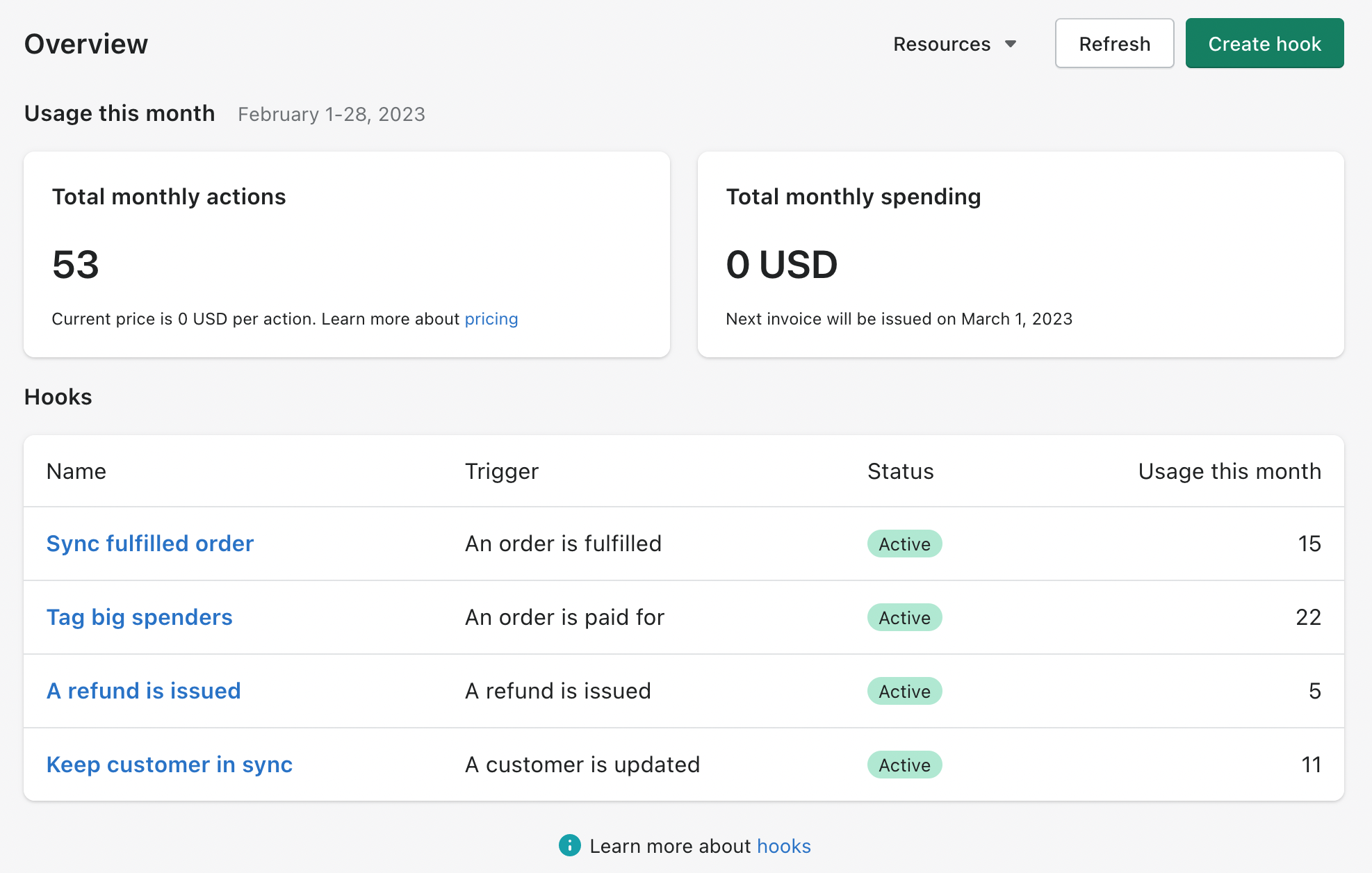Click the info icon beside Learn more
This screenshot has width=1372, height=873.
[x=569, y=845]
